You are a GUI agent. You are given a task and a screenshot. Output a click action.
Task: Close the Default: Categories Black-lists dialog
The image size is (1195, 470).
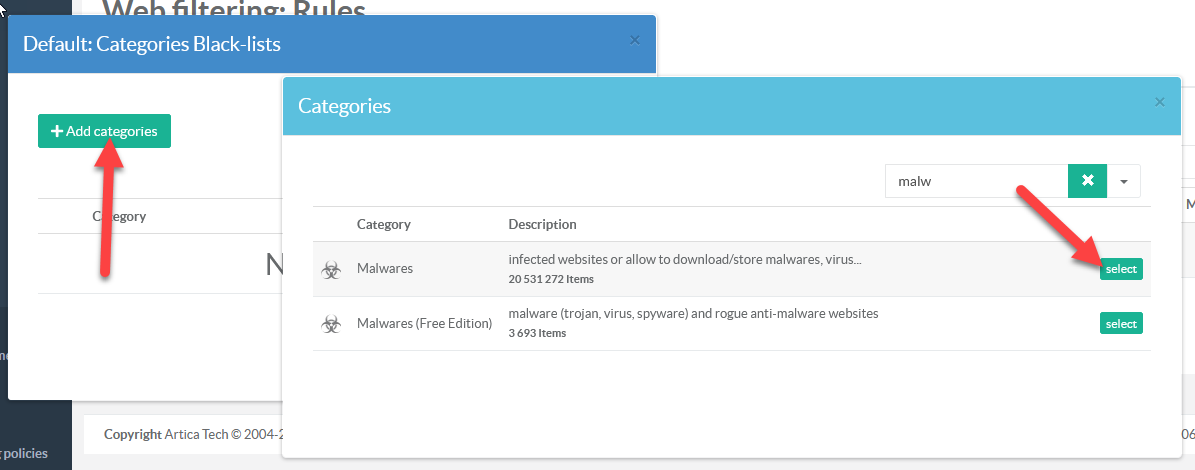point(634,40)
